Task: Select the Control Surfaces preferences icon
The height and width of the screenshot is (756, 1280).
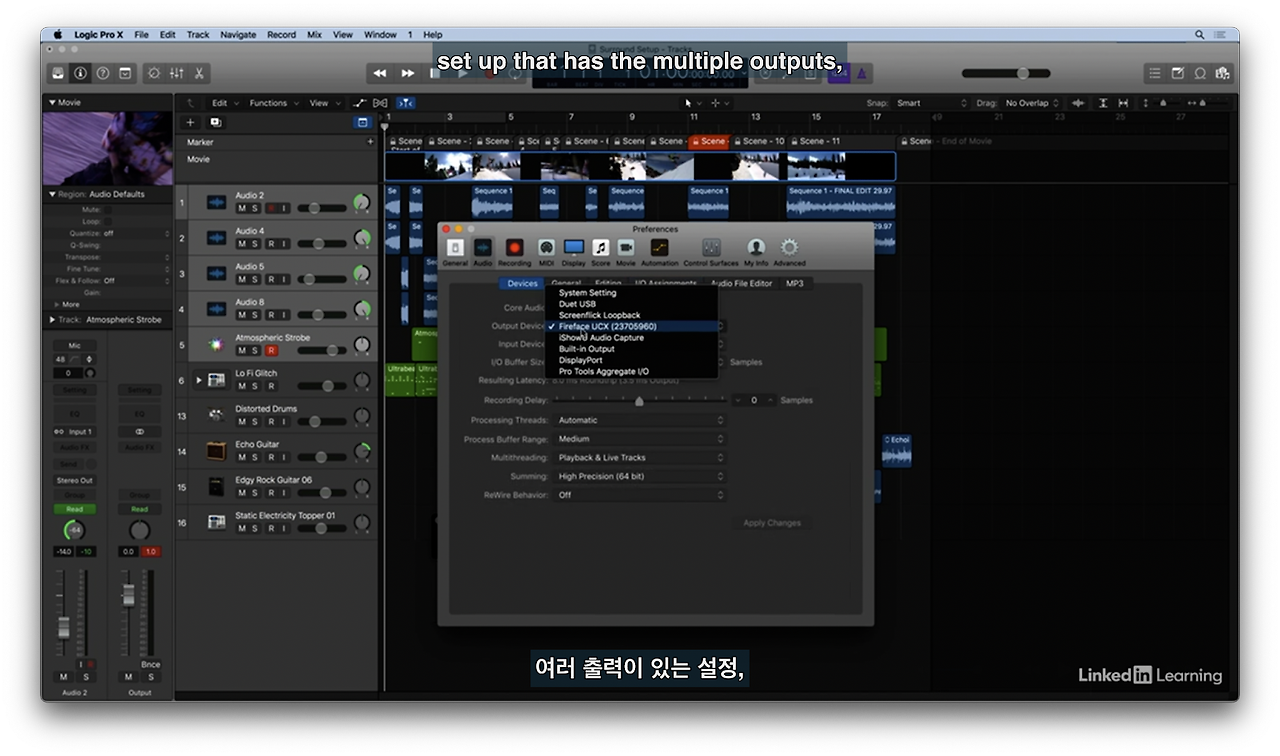Action: point(711,250)
